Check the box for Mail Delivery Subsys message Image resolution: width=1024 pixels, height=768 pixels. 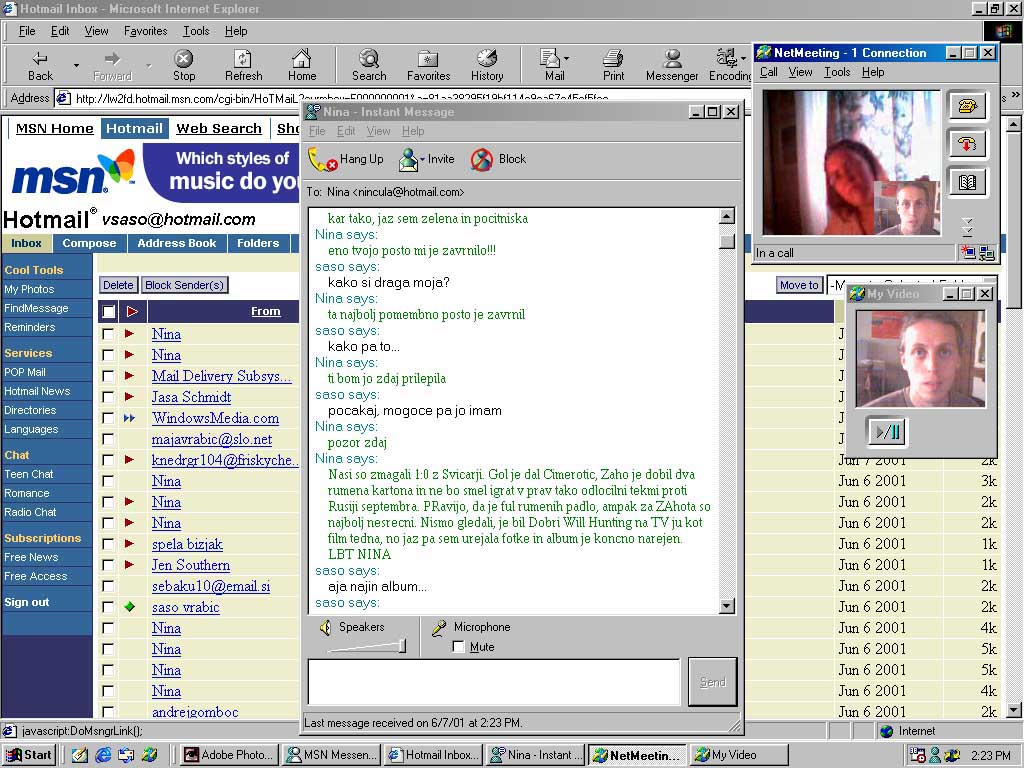(108, 376)
